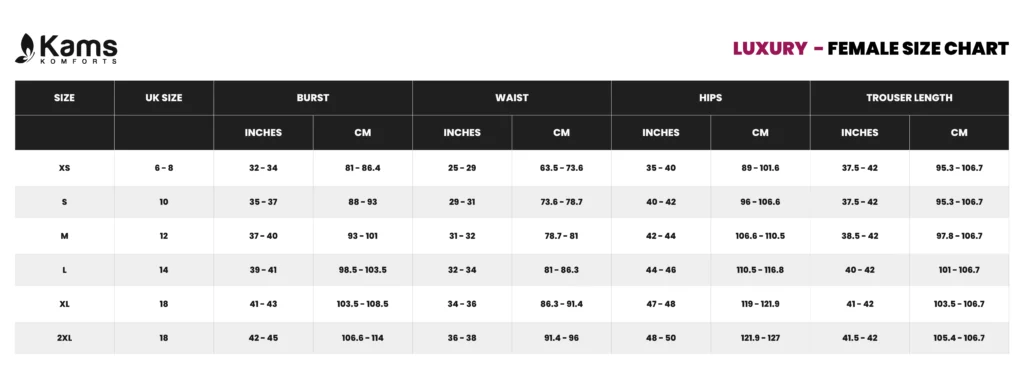The height and width of the screenshot is (369, 1024).
Task: Click the HIPS column header
Action: [711, 98]
